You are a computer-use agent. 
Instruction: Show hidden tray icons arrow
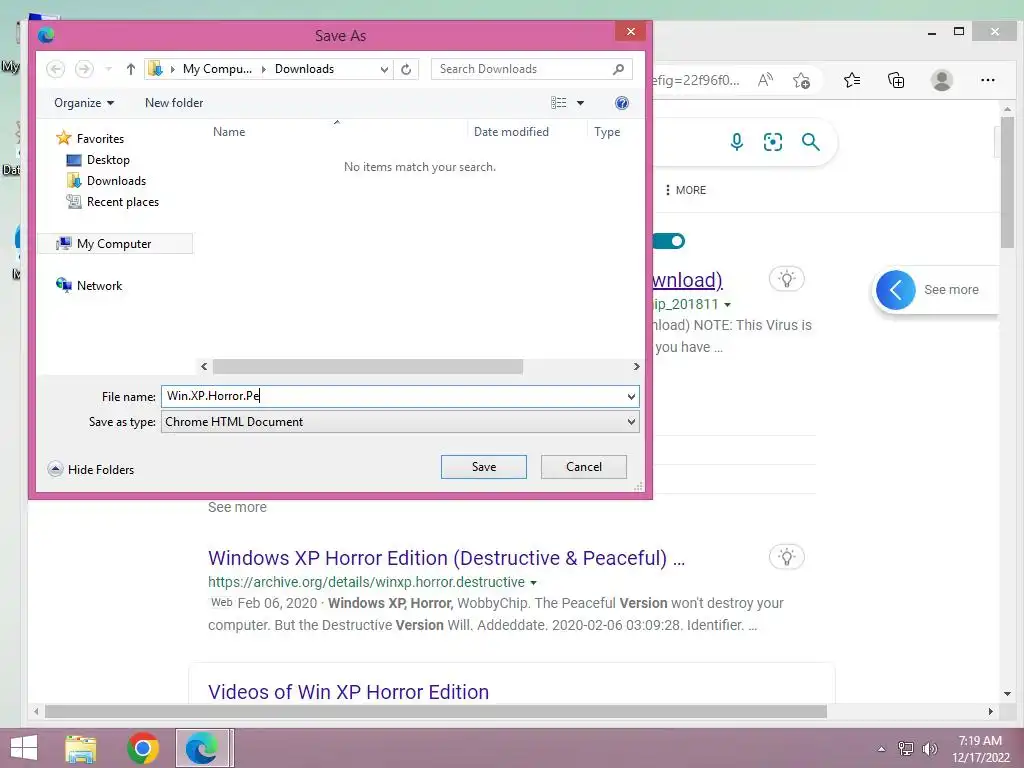coord(881,749)
